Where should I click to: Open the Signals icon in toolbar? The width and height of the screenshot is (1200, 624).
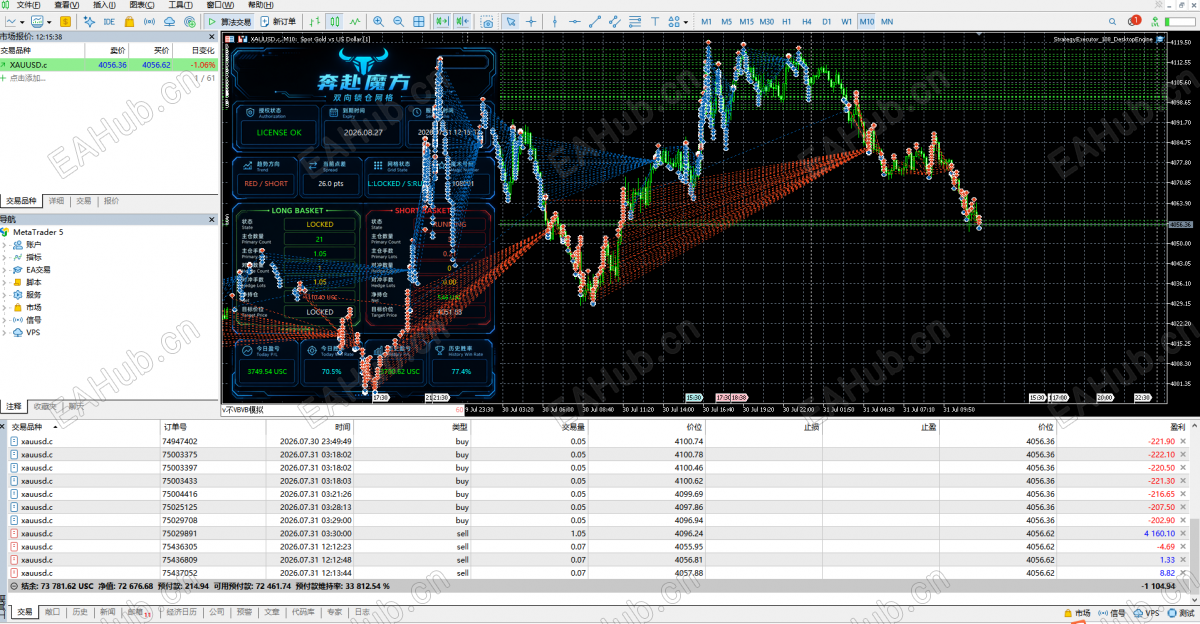(149, 21)
